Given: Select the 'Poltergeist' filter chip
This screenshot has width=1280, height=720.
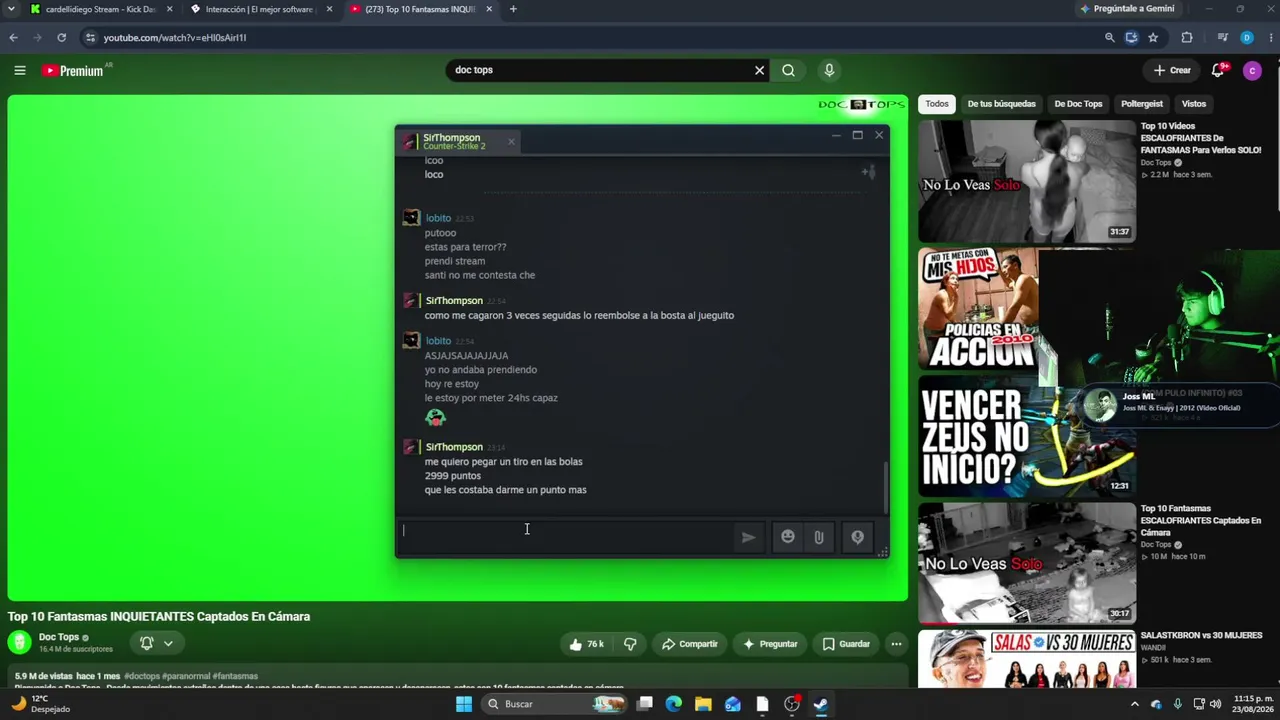Looking at the screenshot, I should pyautogui.click(x=1142, y=104).
